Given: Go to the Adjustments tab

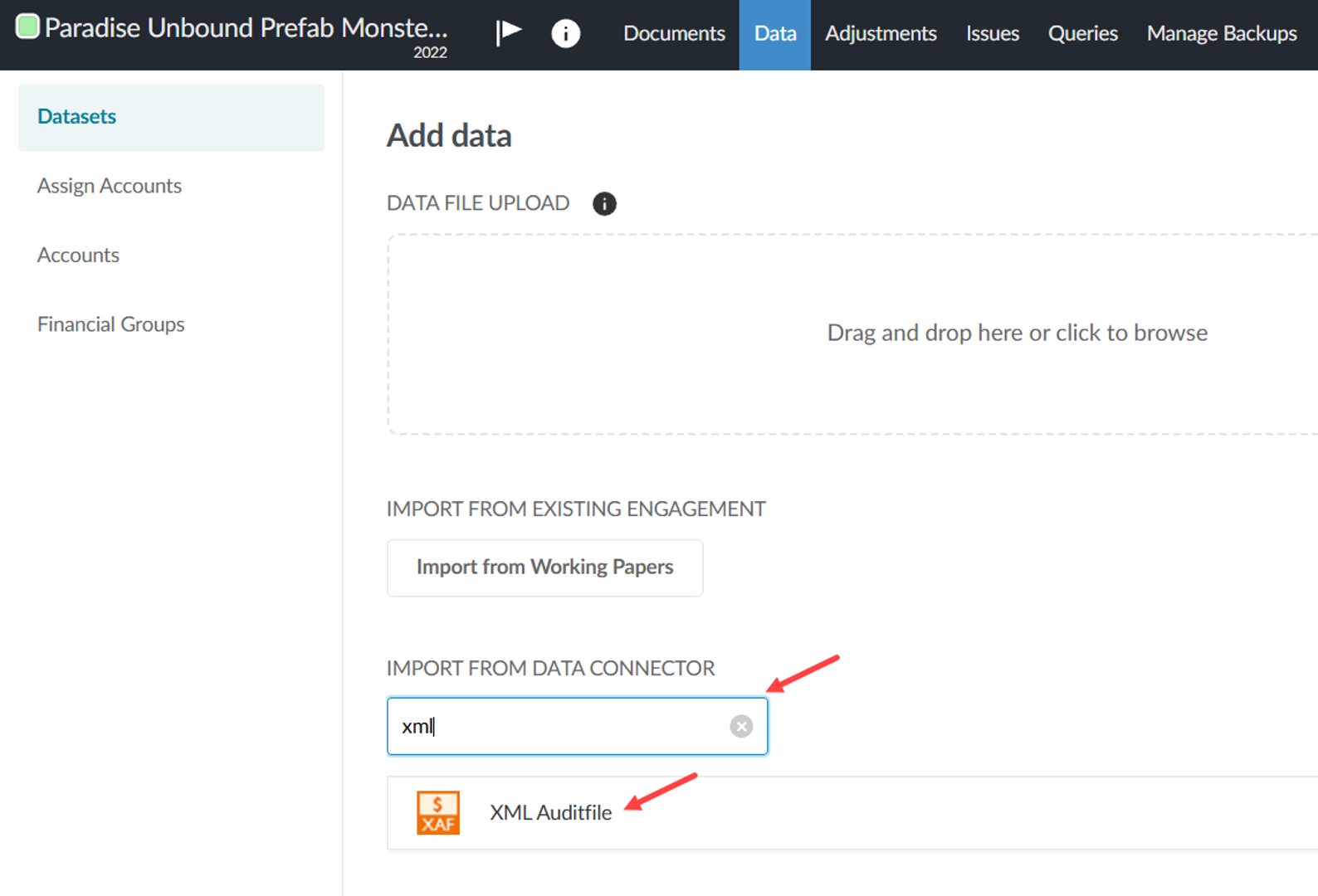Looking at the screenshot, I should click(881, 34).
